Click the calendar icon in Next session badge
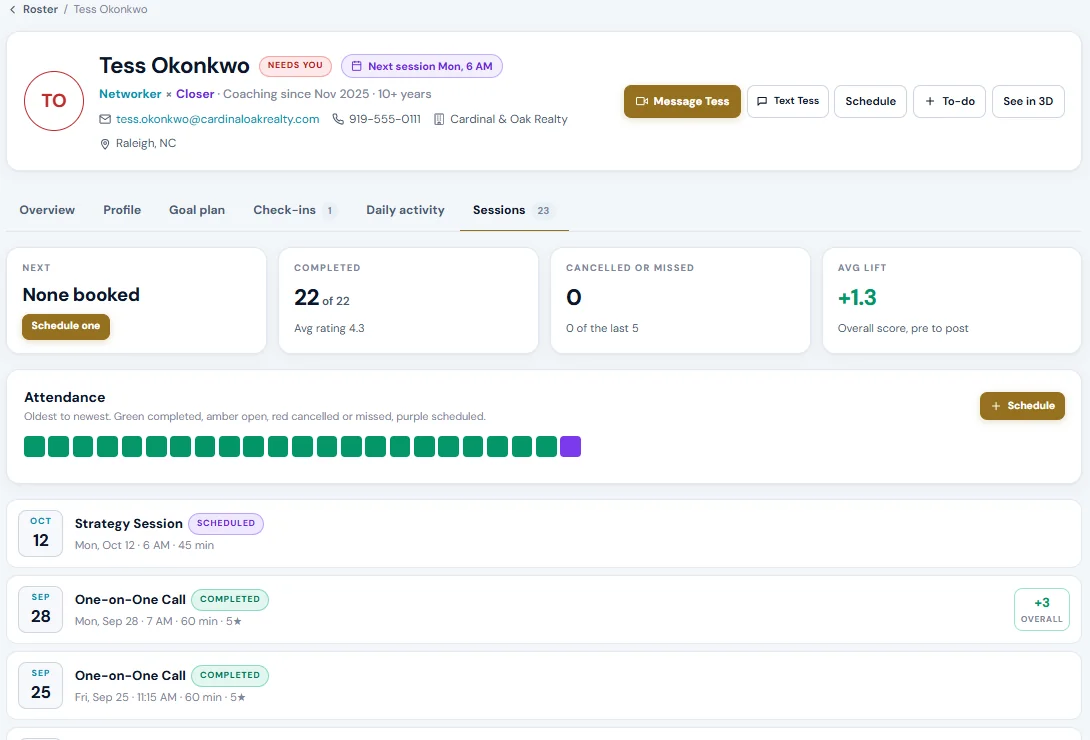The height and width of the screenshot is (740, 1090). pyautogui.click(x=357, y=67)
